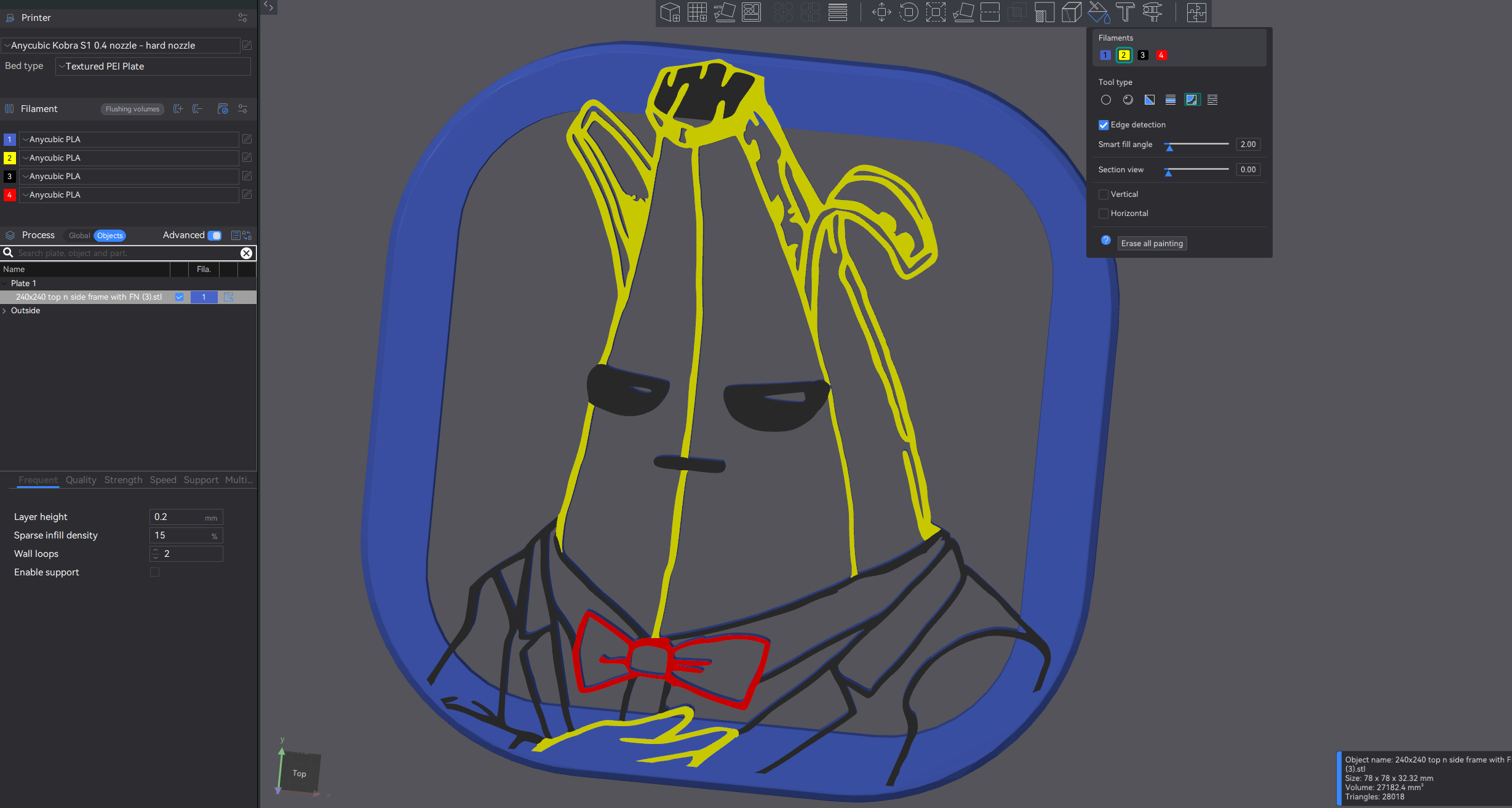Toggle the Edge detection checkbox
Viewport: 1512px width, 808px height.
pos(1104,125)
